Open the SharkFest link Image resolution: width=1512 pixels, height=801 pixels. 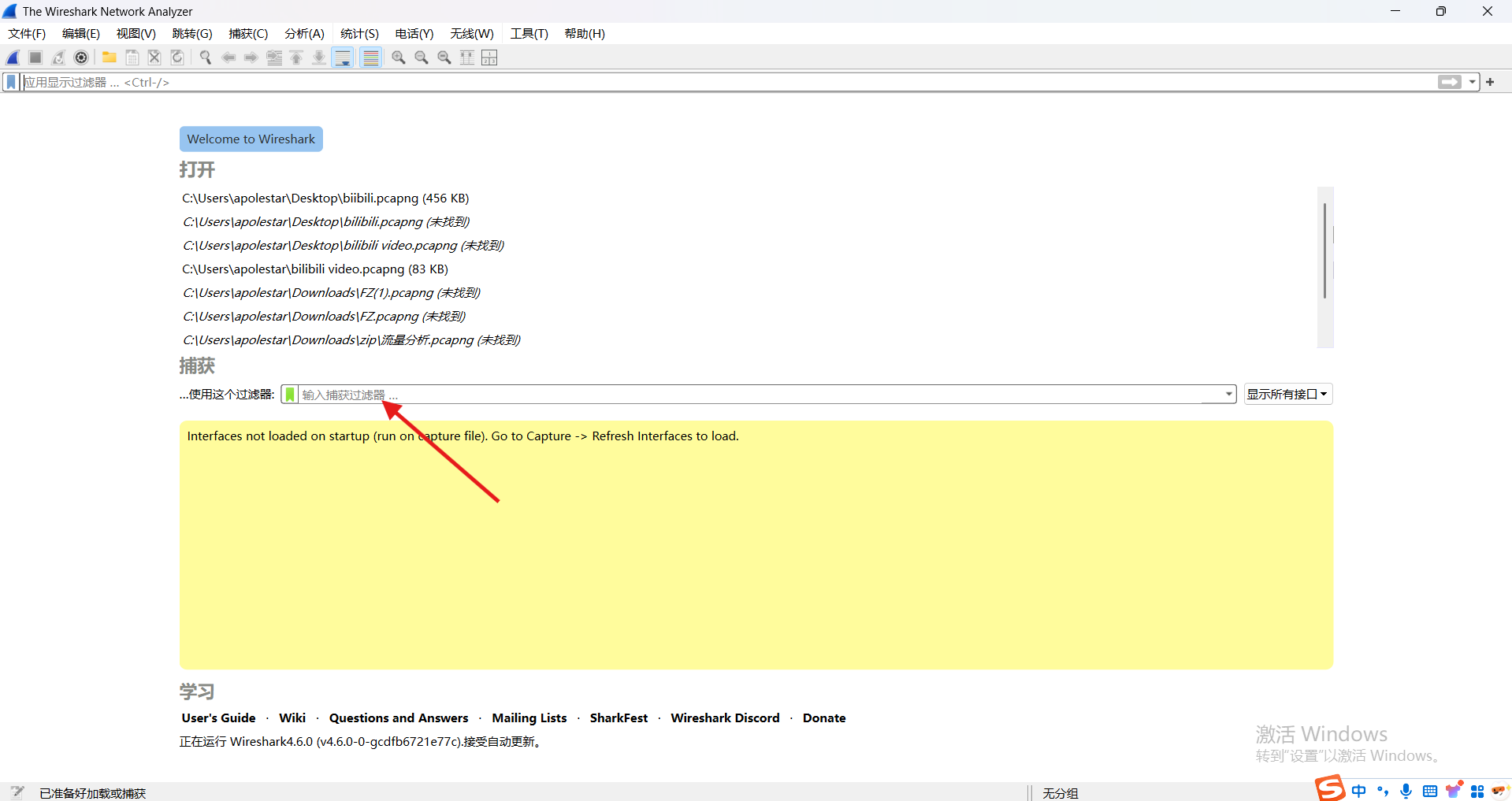(619, 718)
